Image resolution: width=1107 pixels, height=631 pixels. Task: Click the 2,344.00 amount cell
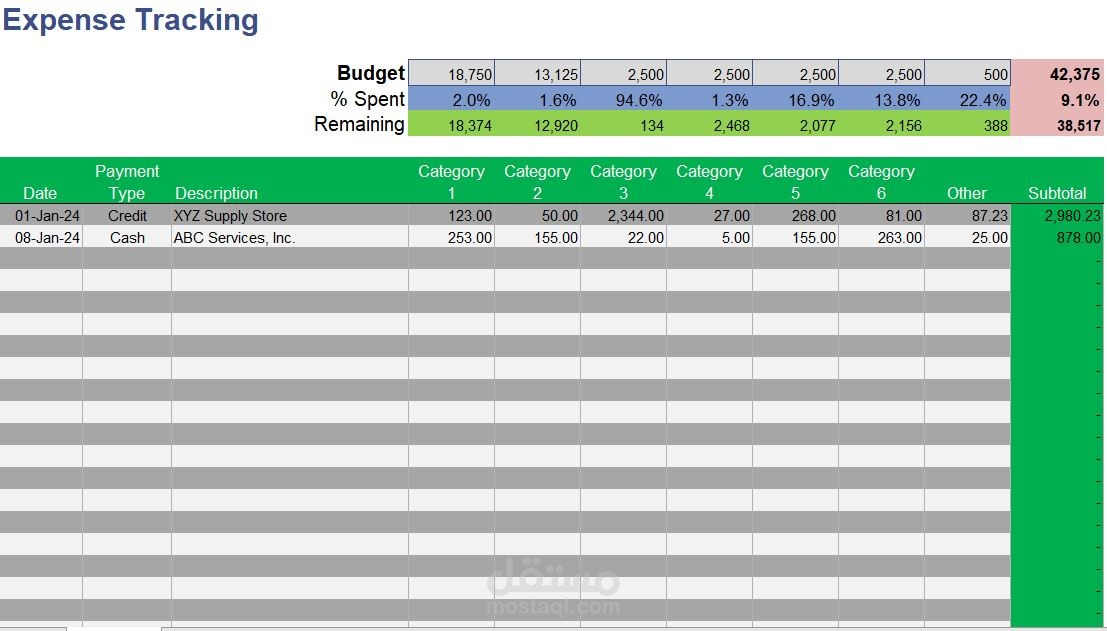coord(623,215)
